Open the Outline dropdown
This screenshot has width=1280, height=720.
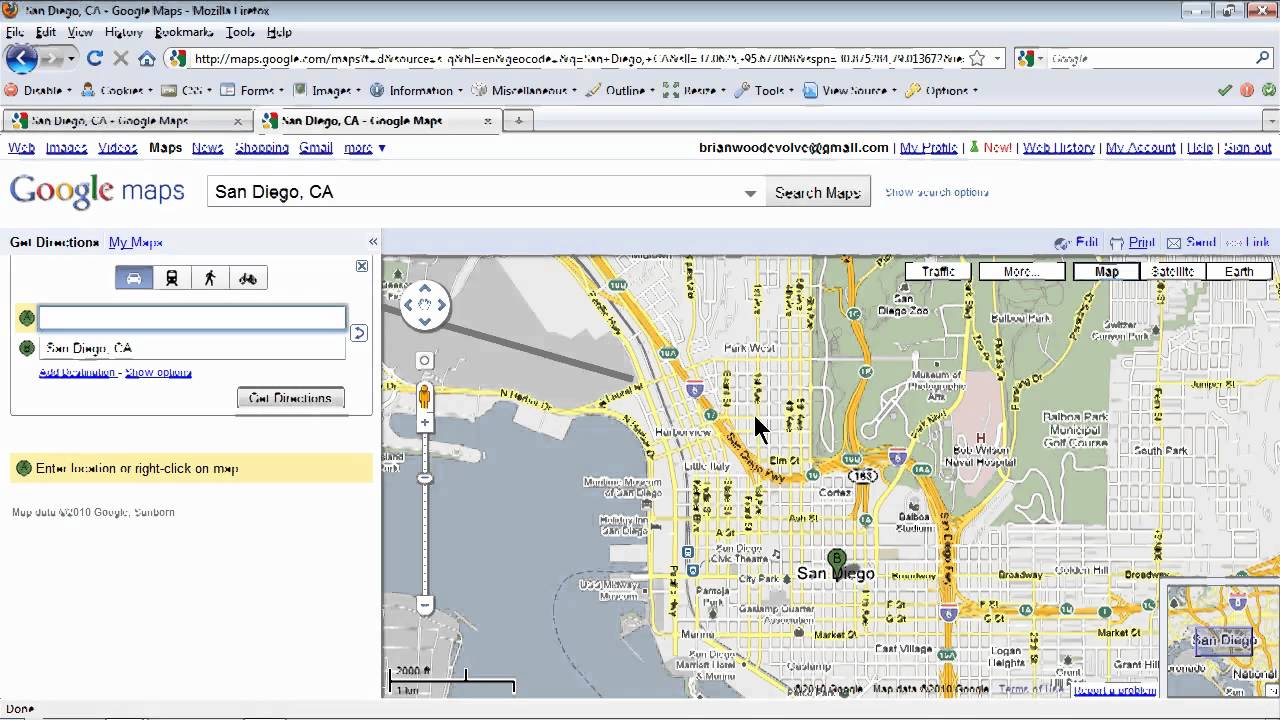pos(620,90)
